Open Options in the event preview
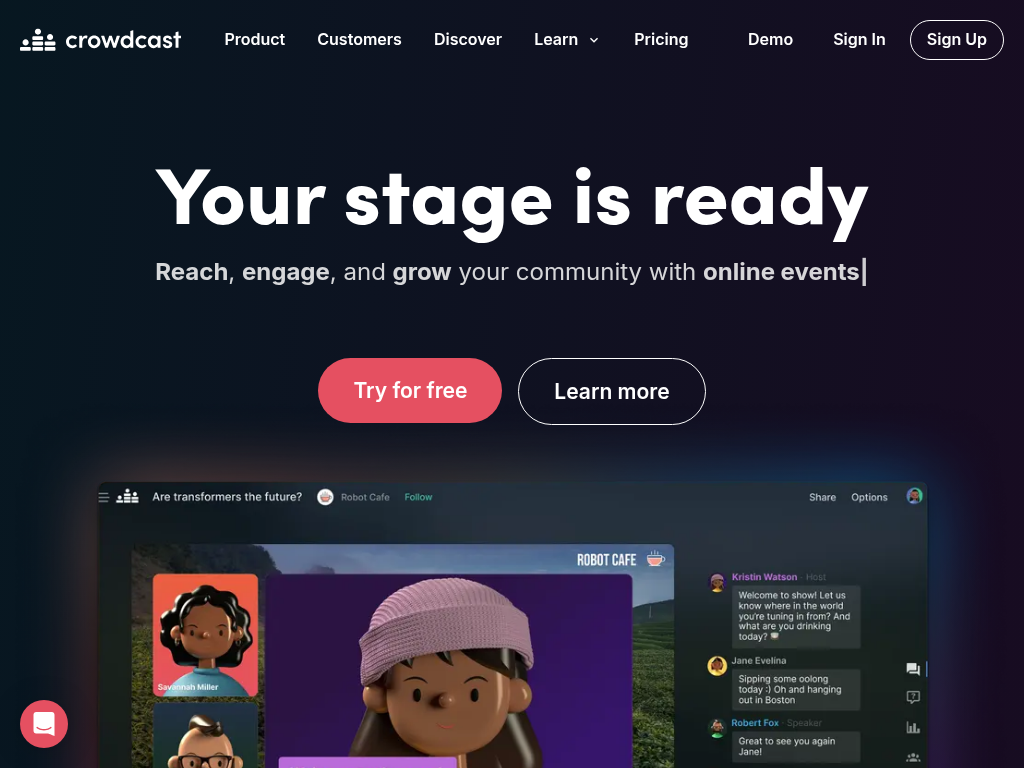Screen dimensions: 1024x768 (x=869, y=497)
